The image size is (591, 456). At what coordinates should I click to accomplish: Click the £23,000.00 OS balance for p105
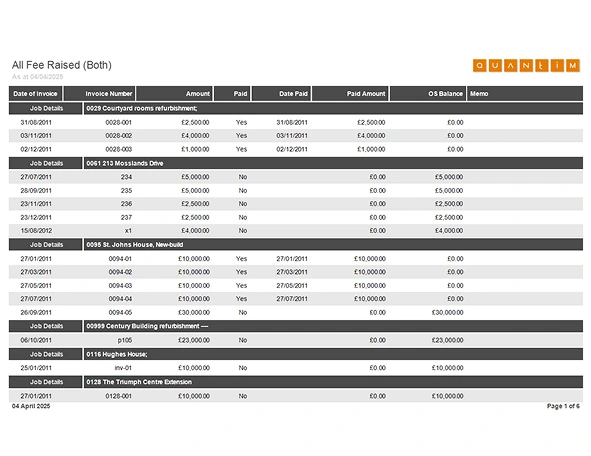(447, 340)
